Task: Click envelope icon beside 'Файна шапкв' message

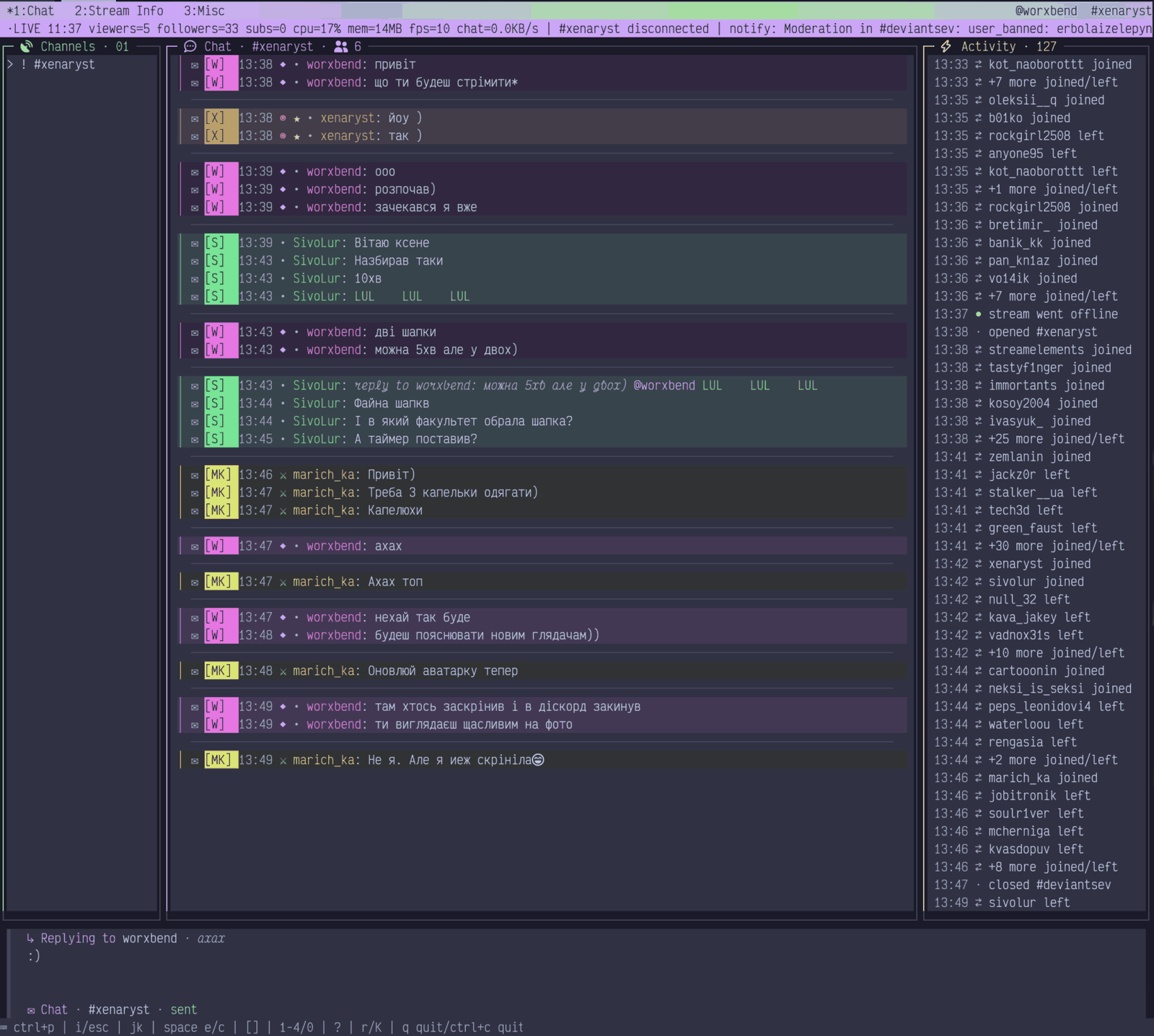Action: coord(195,404)
